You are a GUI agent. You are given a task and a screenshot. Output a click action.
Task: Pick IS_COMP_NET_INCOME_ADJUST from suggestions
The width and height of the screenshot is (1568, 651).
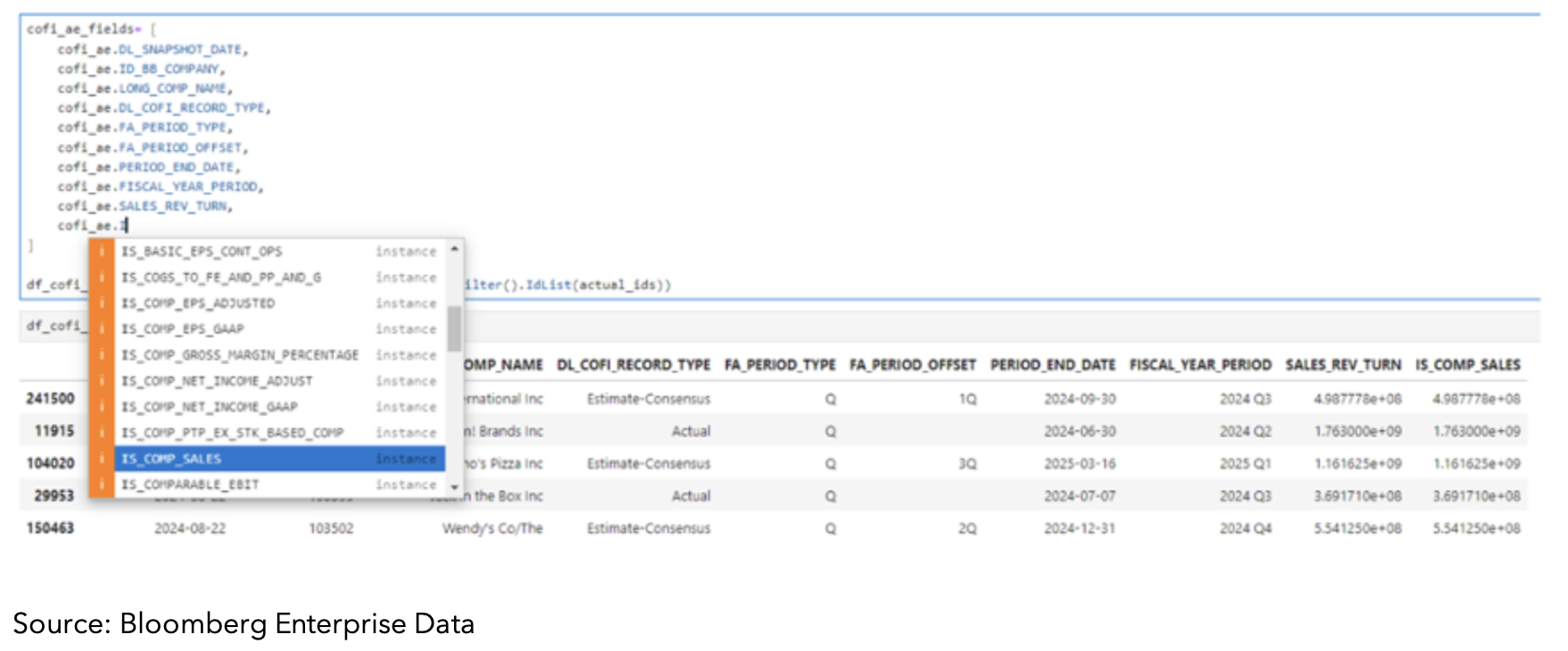click(x=217, y=381)
